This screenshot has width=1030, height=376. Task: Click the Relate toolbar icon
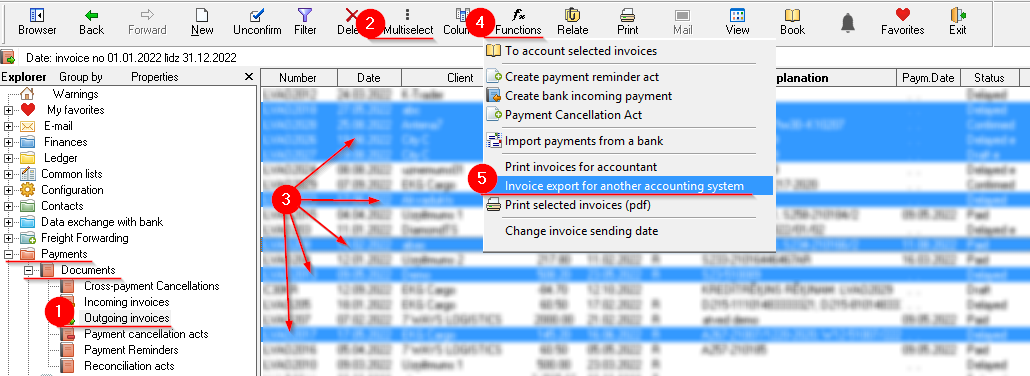click(x=572, y=22)
